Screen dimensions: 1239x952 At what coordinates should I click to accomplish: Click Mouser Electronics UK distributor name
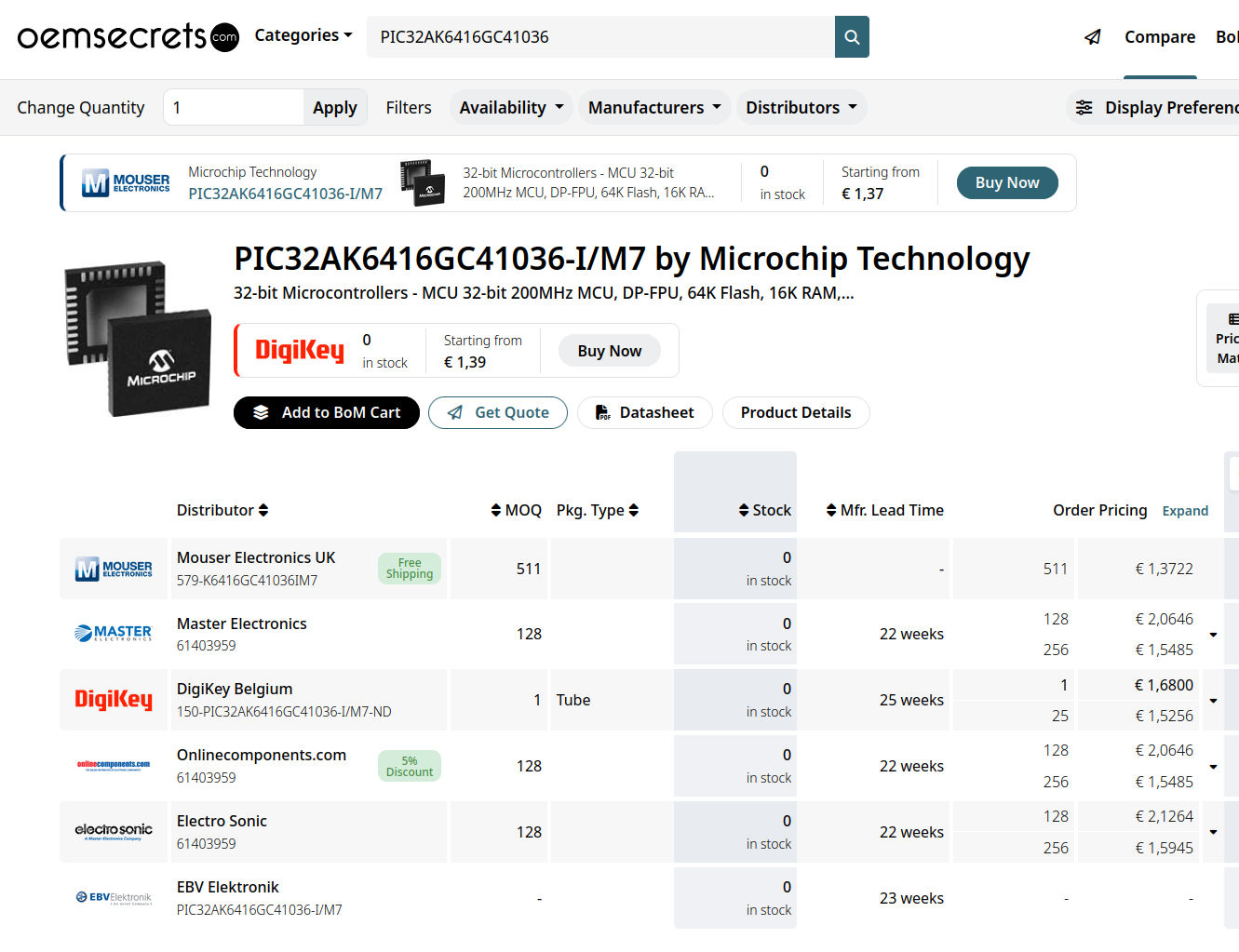click(256, 557)
